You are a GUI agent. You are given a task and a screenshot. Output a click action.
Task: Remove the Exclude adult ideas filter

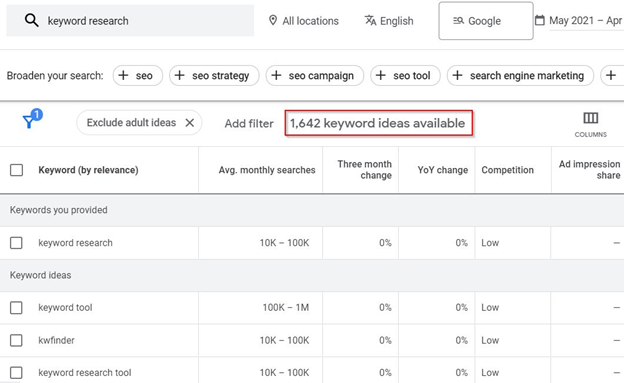tap(190, 123)
